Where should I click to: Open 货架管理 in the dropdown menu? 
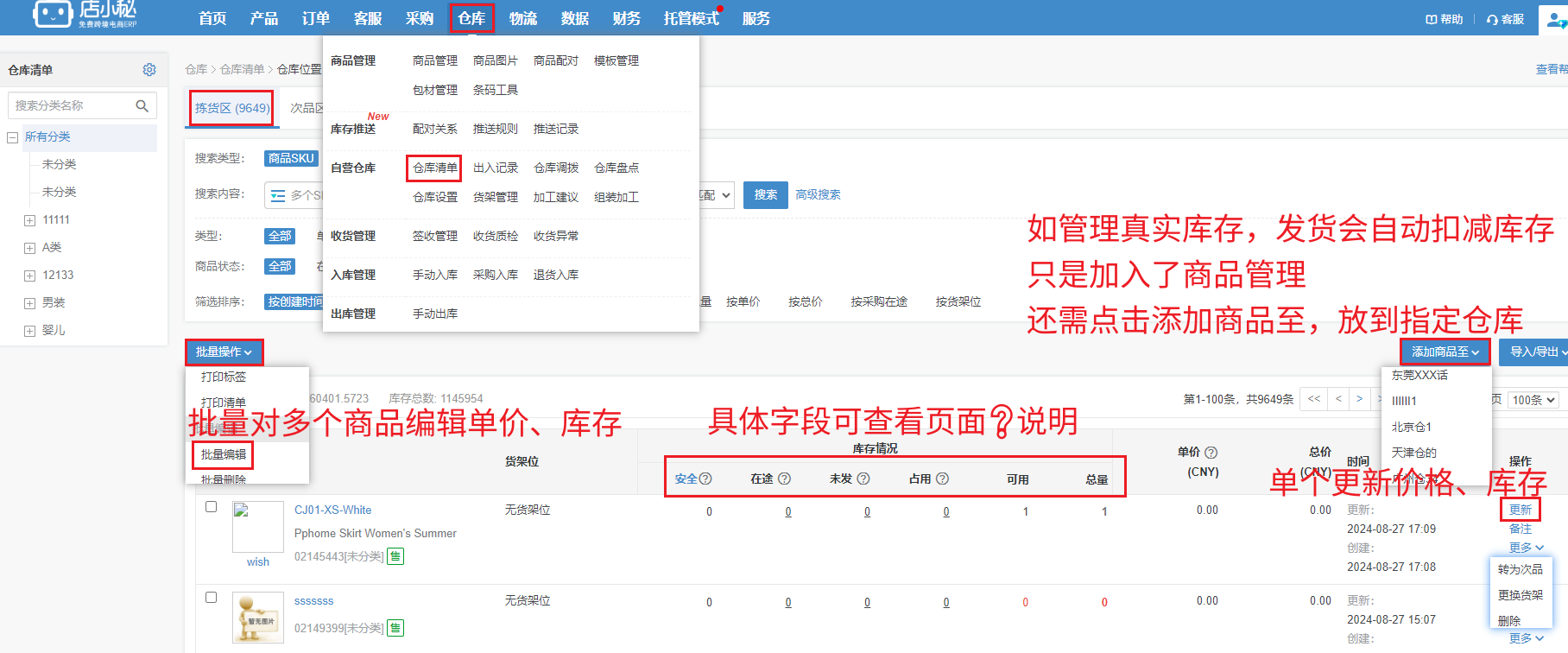496,197
